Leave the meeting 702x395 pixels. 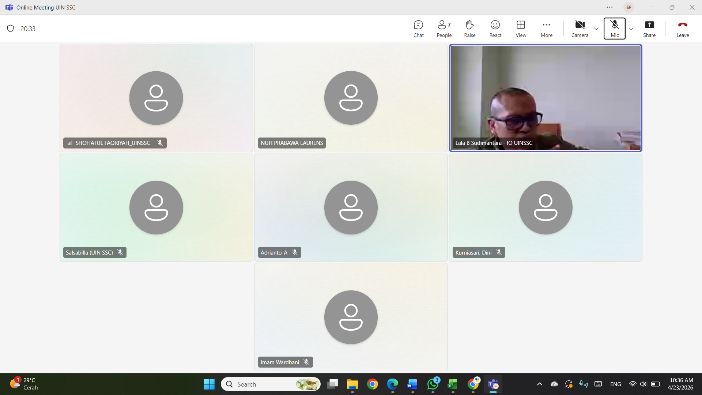click(682, 28)
